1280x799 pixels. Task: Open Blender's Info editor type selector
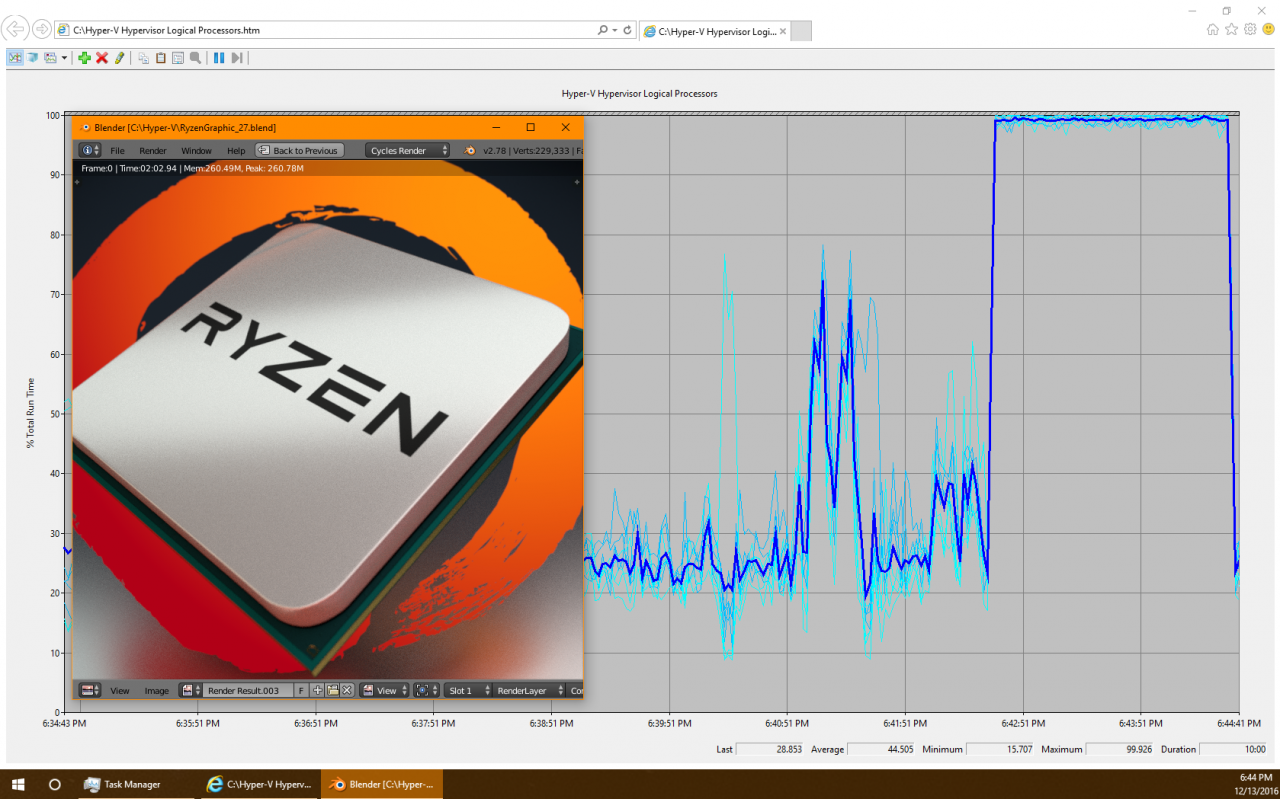click(90, 150)
